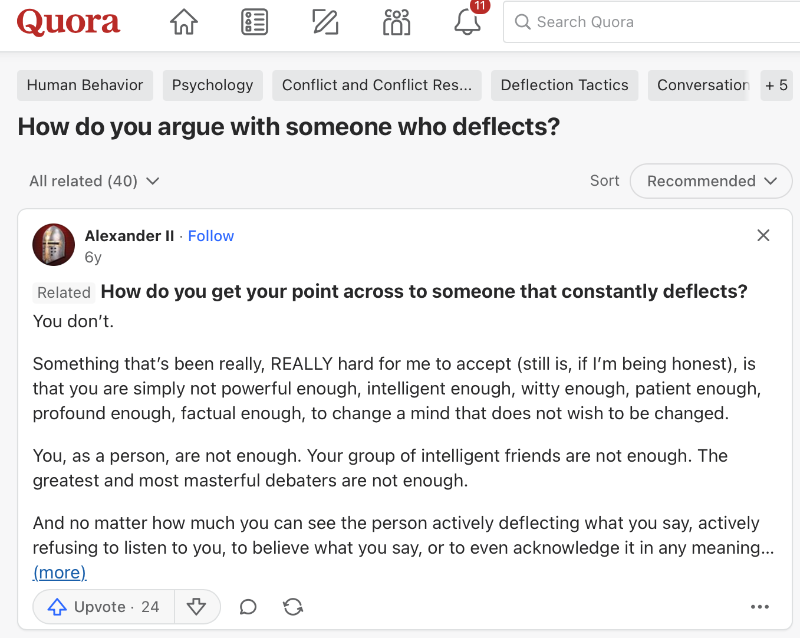Open the three-dot answer options menu

(x=760, y=607)
